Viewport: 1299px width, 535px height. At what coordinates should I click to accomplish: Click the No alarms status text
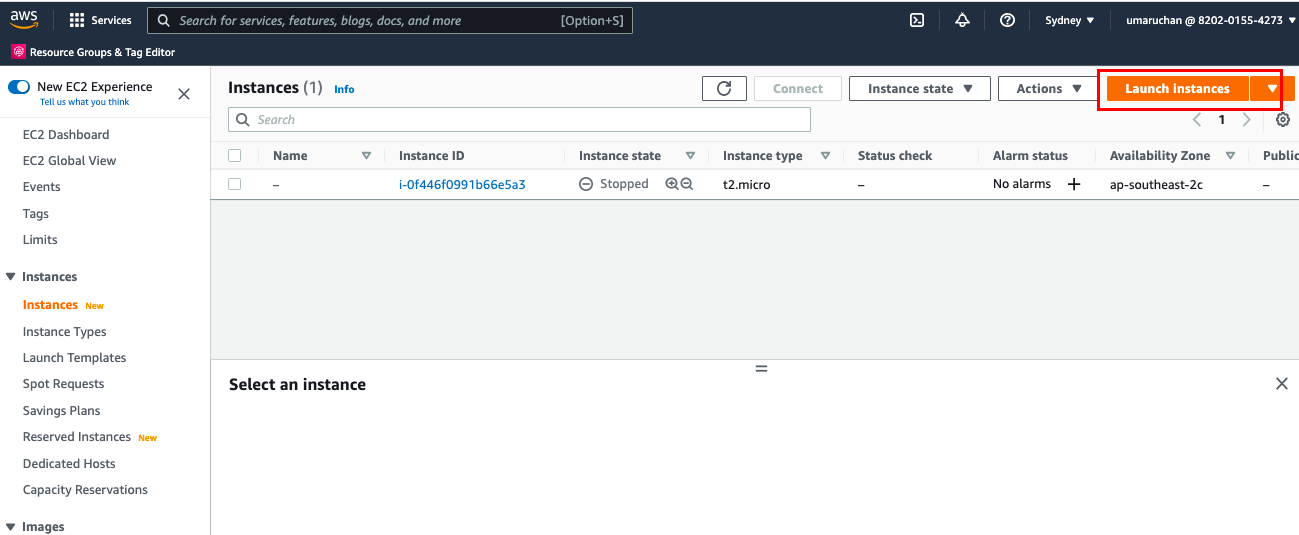tap(1022, 184)
